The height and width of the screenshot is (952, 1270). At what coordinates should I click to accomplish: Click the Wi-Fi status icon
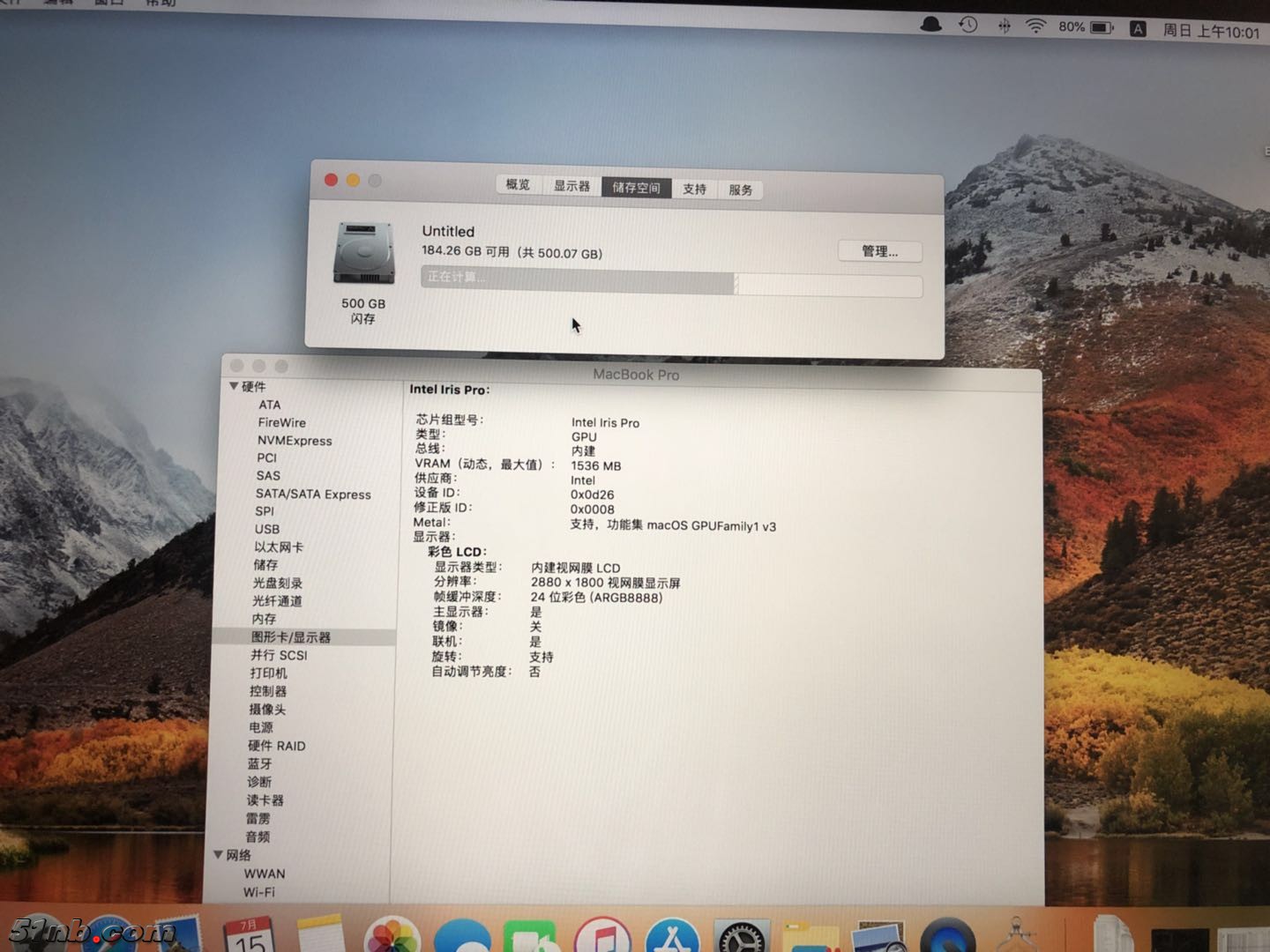pyautogui.click(x=1035, y=26)
